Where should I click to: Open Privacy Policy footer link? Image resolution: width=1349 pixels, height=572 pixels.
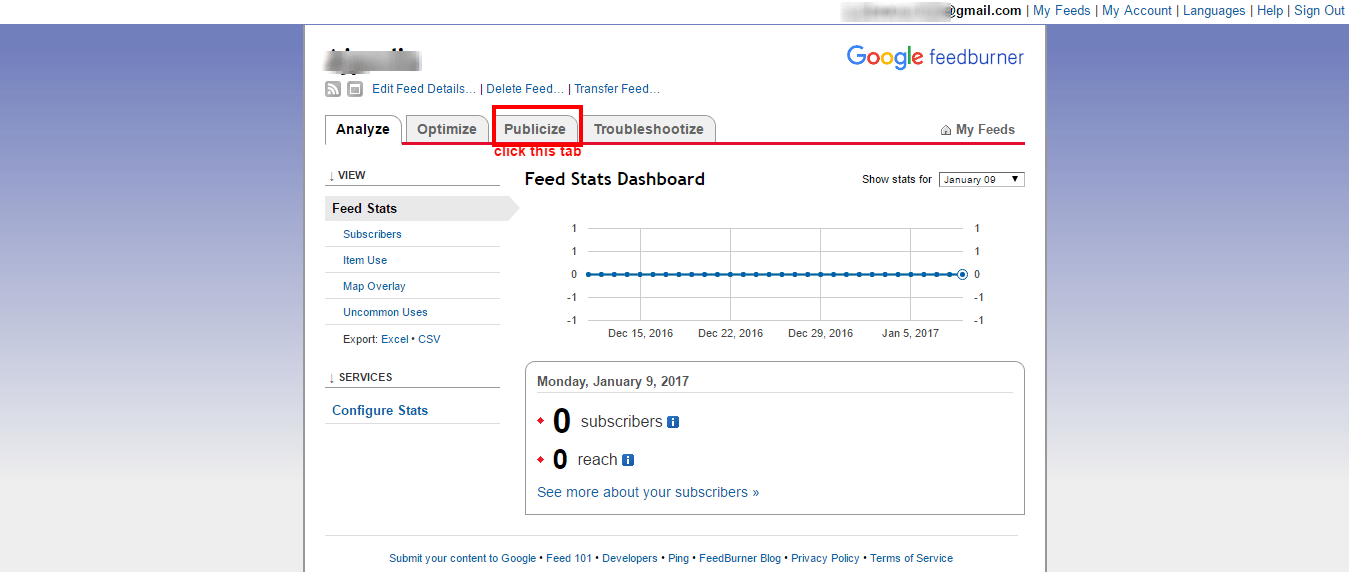[825, 558]
